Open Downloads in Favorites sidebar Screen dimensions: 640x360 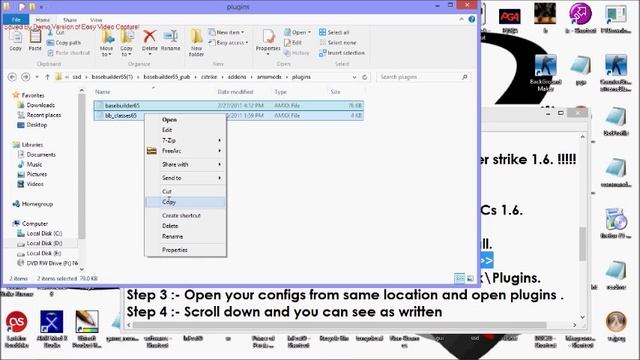[40, 105]
